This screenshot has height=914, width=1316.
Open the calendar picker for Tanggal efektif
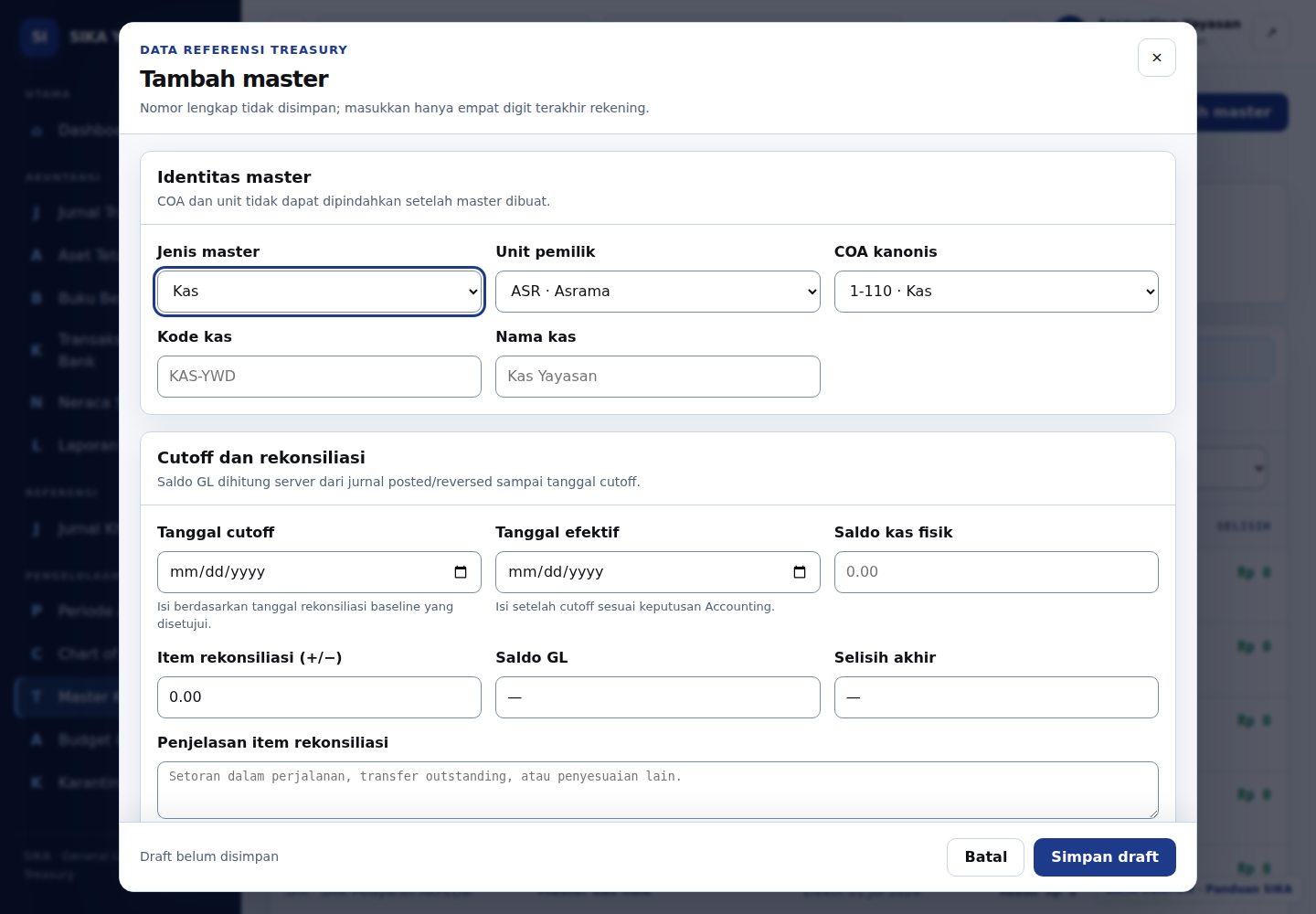[800, 572]
